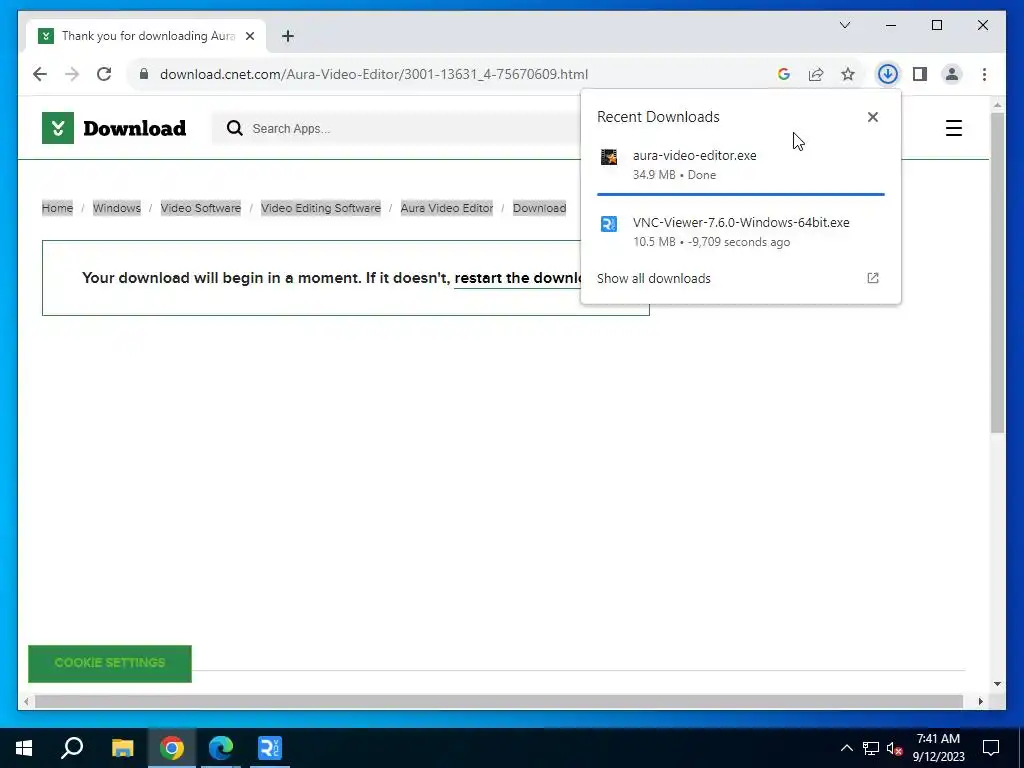This screenshot has width=1024, height=768.
Task: Close the Recent Downloads popup
Action: point(872,117)
